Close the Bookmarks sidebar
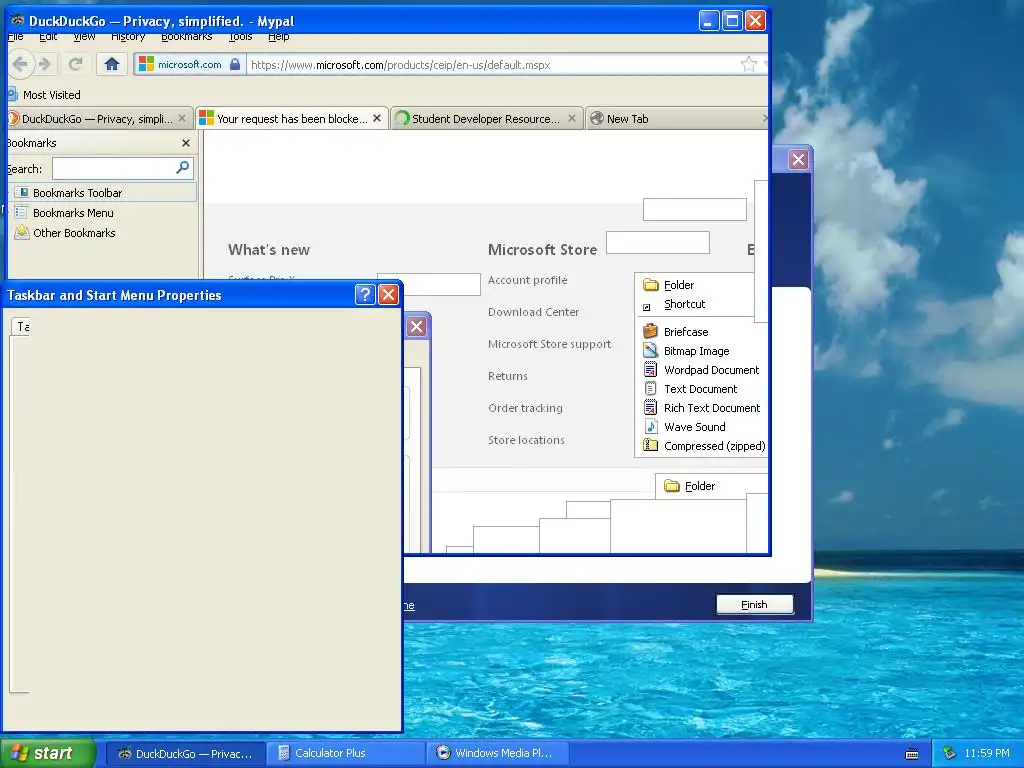The image size is (1024, 768). tap(186, 143)
